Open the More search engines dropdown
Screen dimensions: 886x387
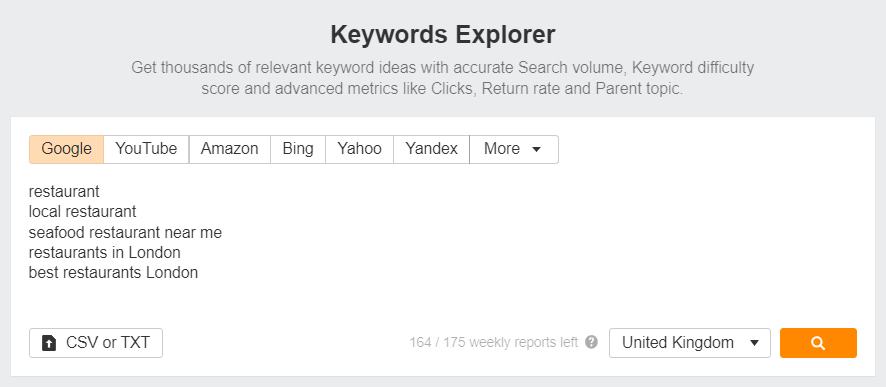(514, 149)
